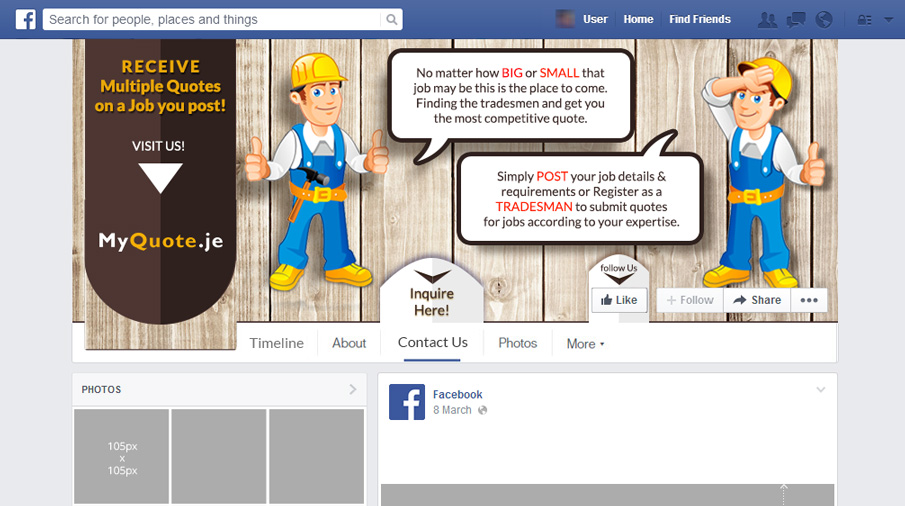The width and height of the screenshot is (905, 506).
Task: Switch to the Photos tab
Action: 518,343
